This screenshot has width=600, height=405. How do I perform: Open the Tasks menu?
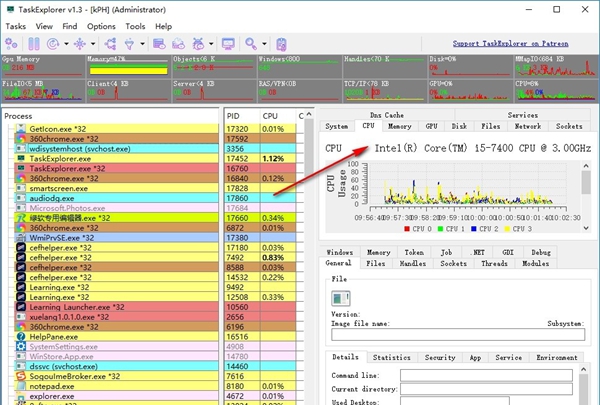(x=16, y=26)
